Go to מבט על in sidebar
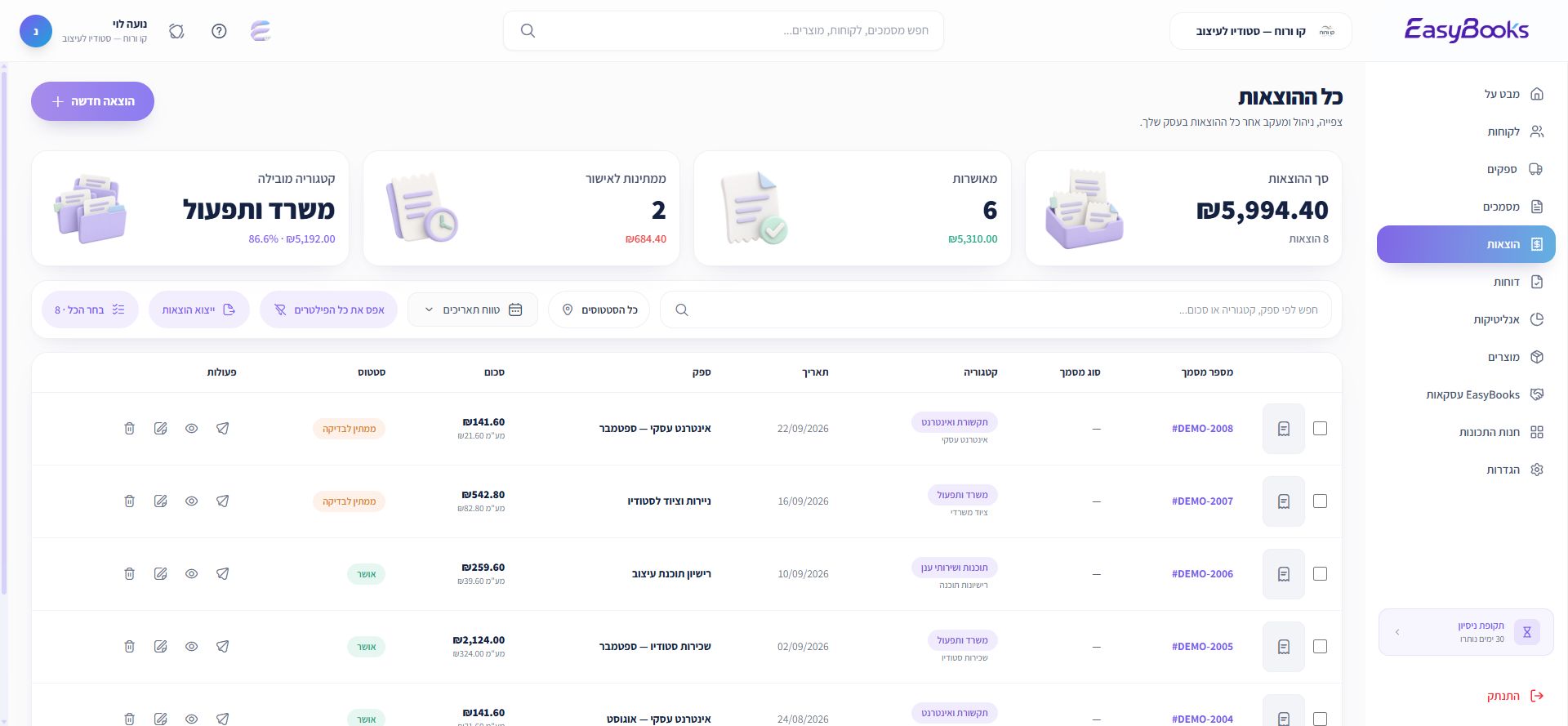 point(1466,94)
